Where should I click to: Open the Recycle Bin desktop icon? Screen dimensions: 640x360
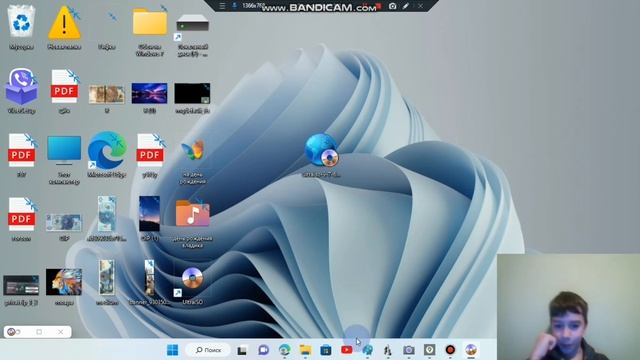tap(21, 21)
